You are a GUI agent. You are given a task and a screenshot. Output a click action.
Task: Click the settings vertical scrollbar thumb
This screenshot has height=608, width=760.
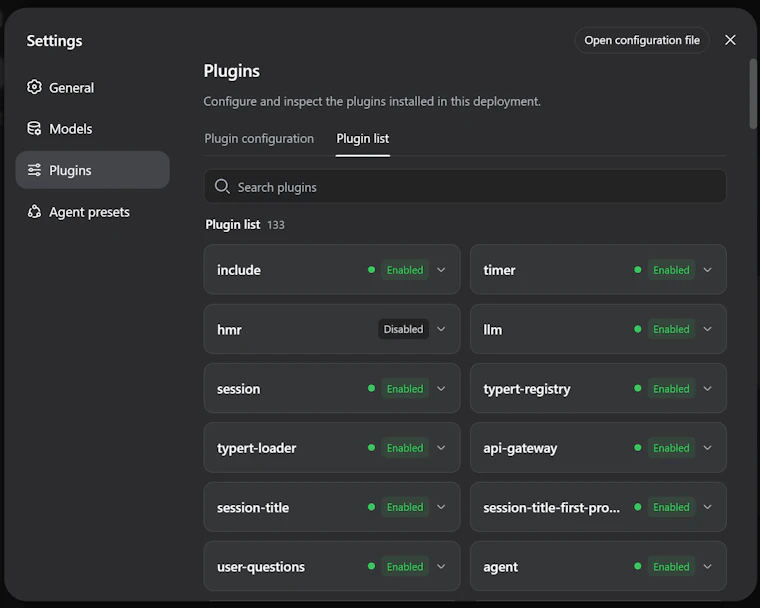[753, 94]
